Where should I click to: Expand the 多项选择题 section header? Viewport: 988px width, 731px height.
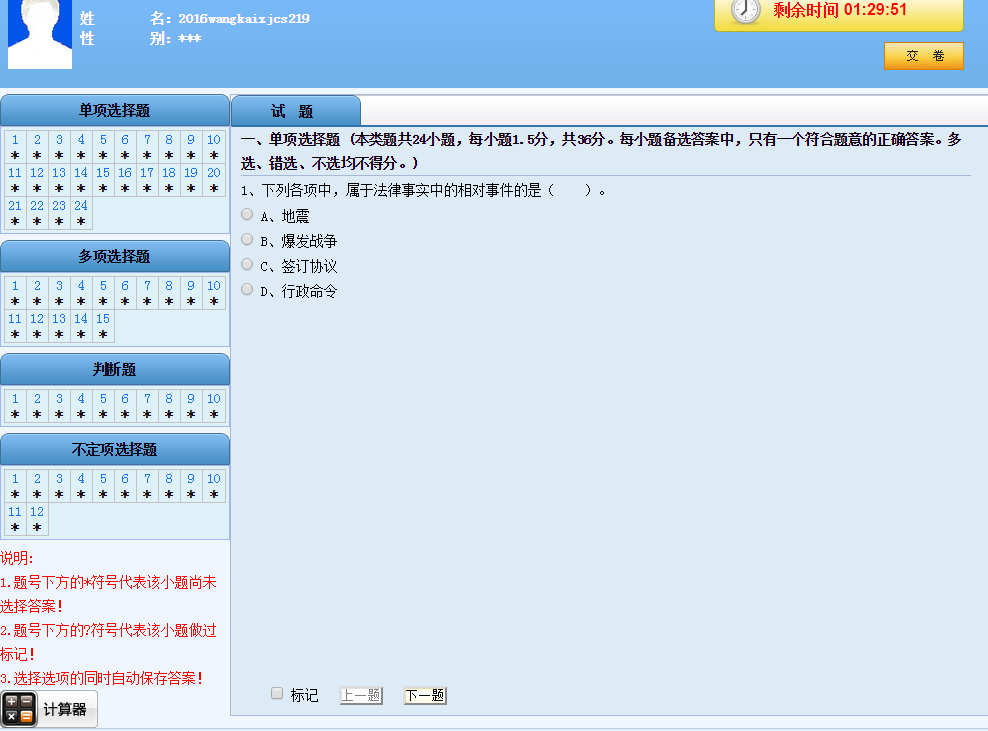point(115,257)
